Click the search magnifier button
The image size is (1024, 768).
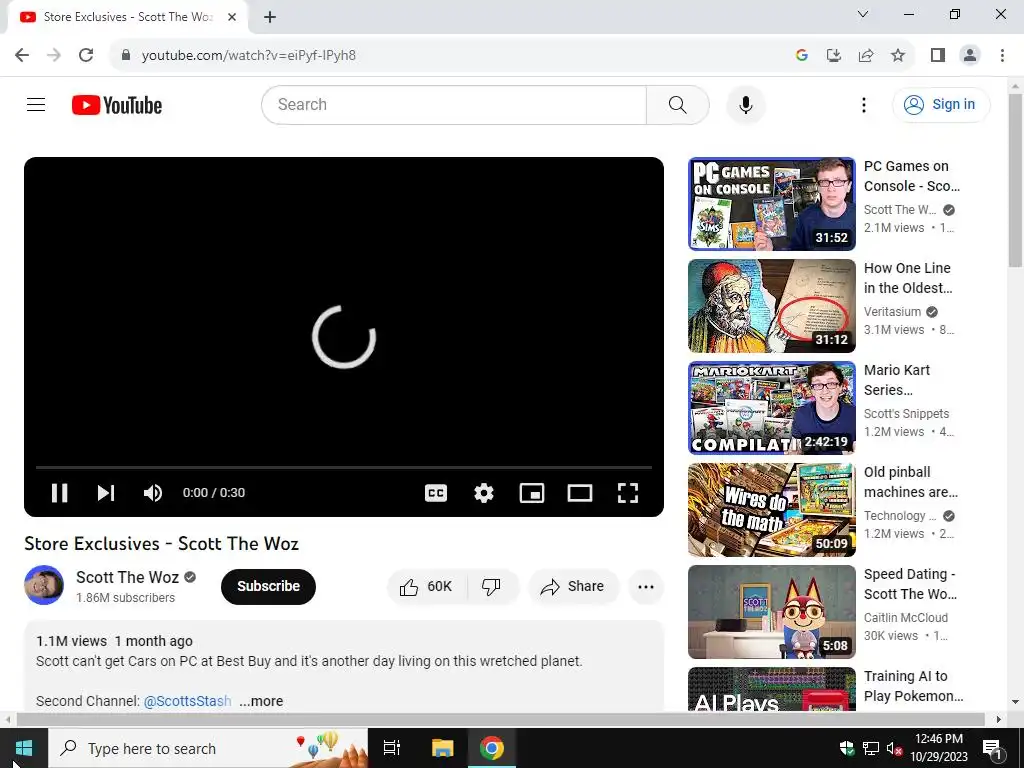677,104
